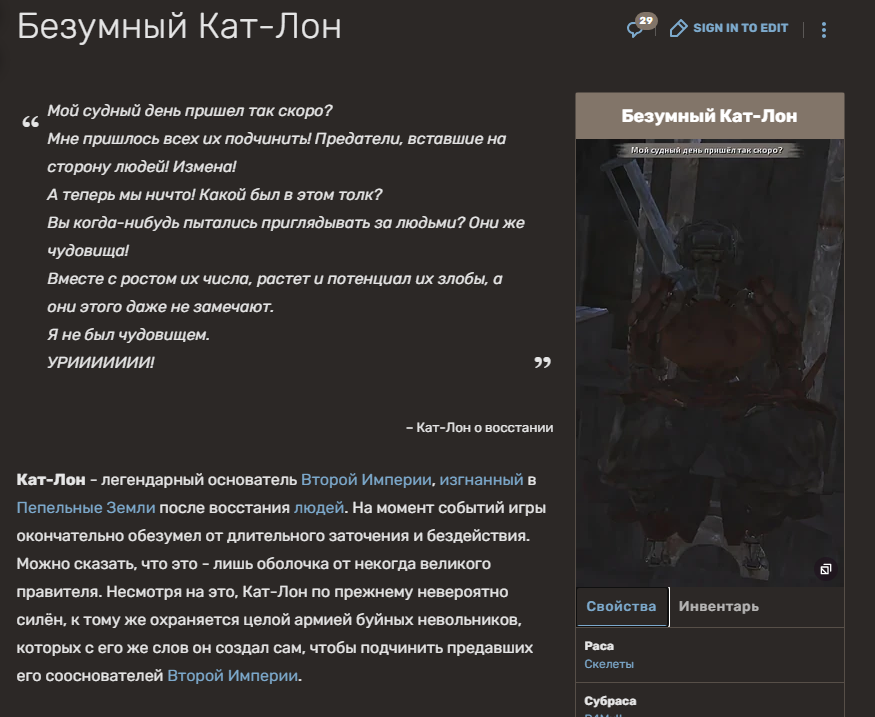Click the Кат-Лон character image

click(x=710, y=363)
